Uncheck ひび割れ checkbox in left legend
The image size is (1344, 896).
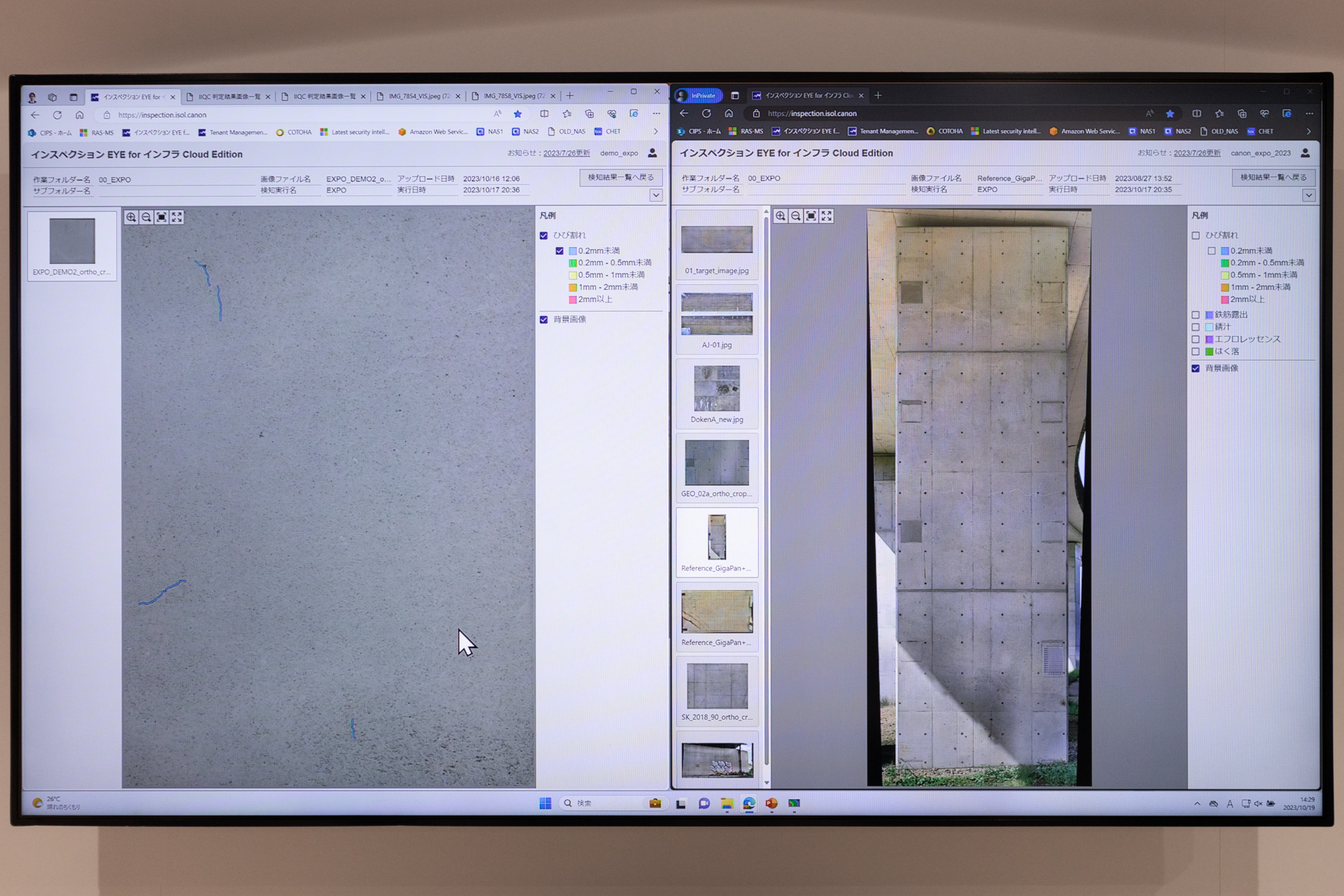coord(544,235)
